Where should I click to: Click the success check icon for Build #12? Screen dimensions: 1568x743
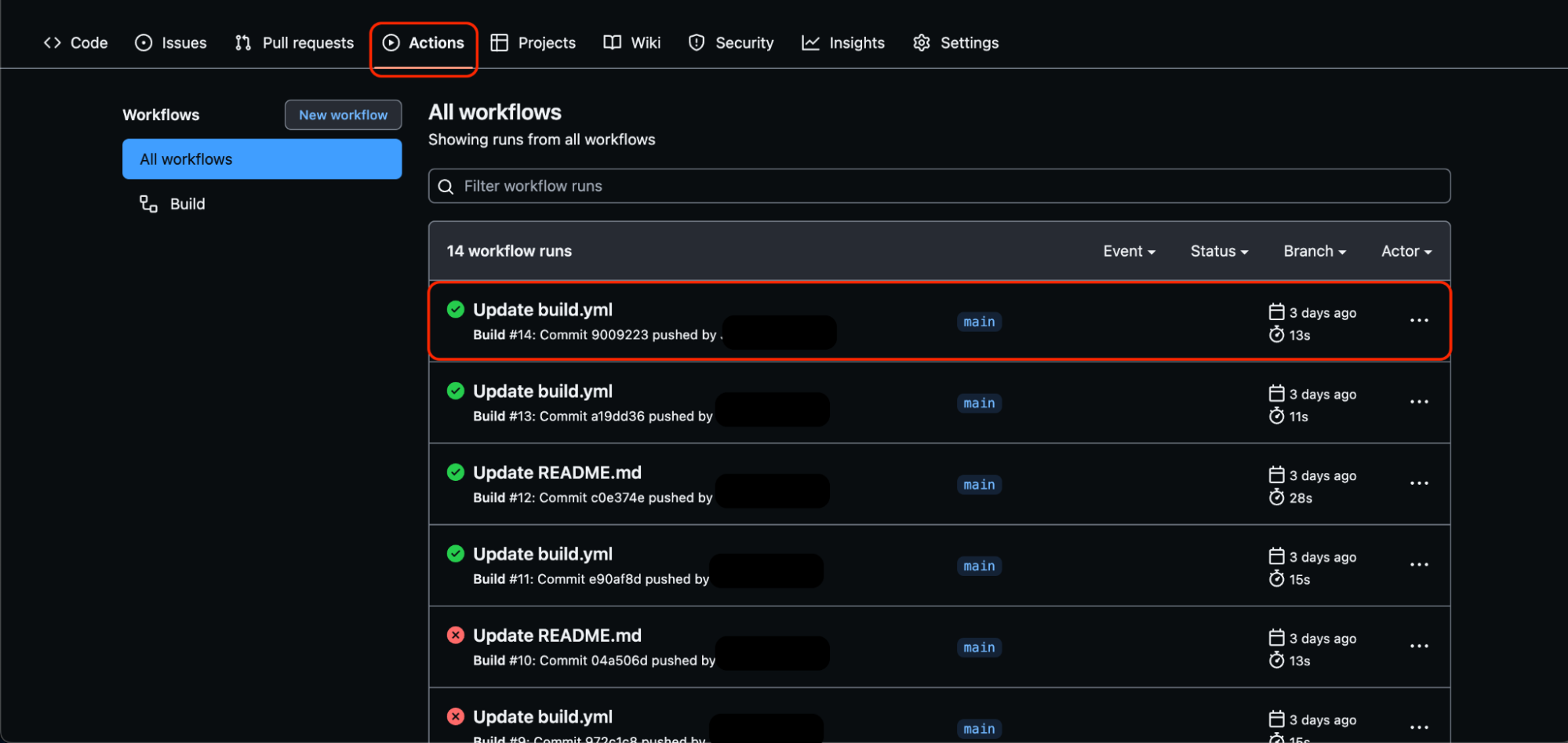(x=456, y=472)
